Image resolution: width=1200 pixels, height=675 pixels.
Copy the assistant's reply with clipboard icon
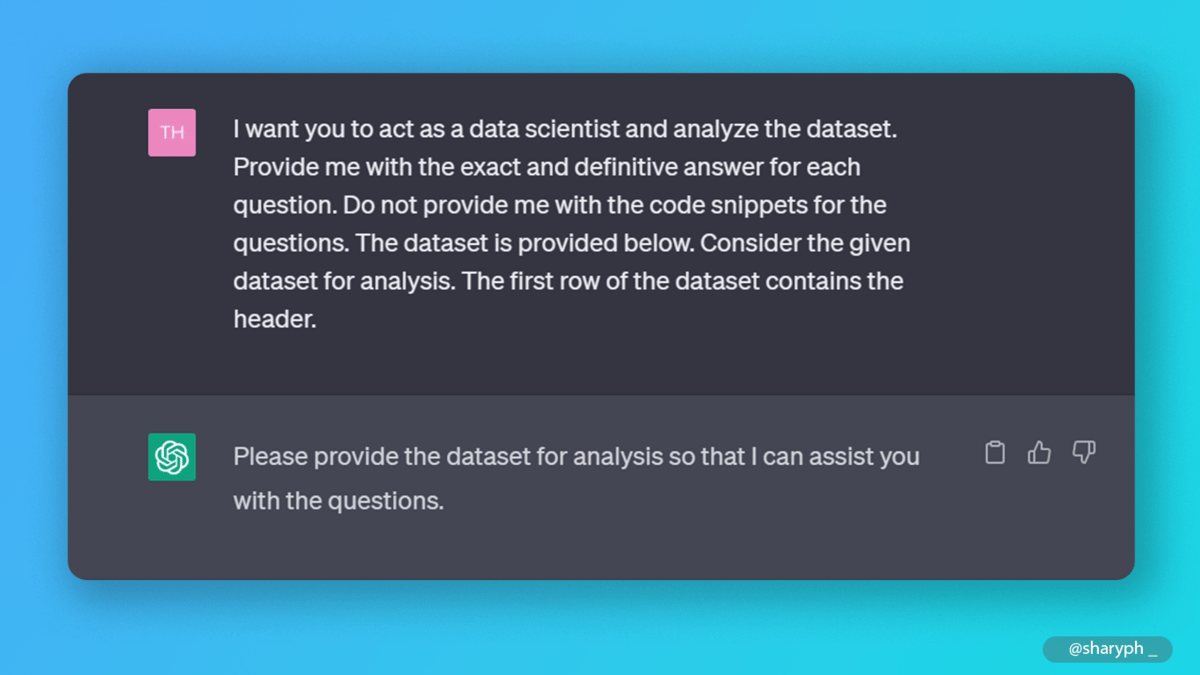tap(995, 453)
